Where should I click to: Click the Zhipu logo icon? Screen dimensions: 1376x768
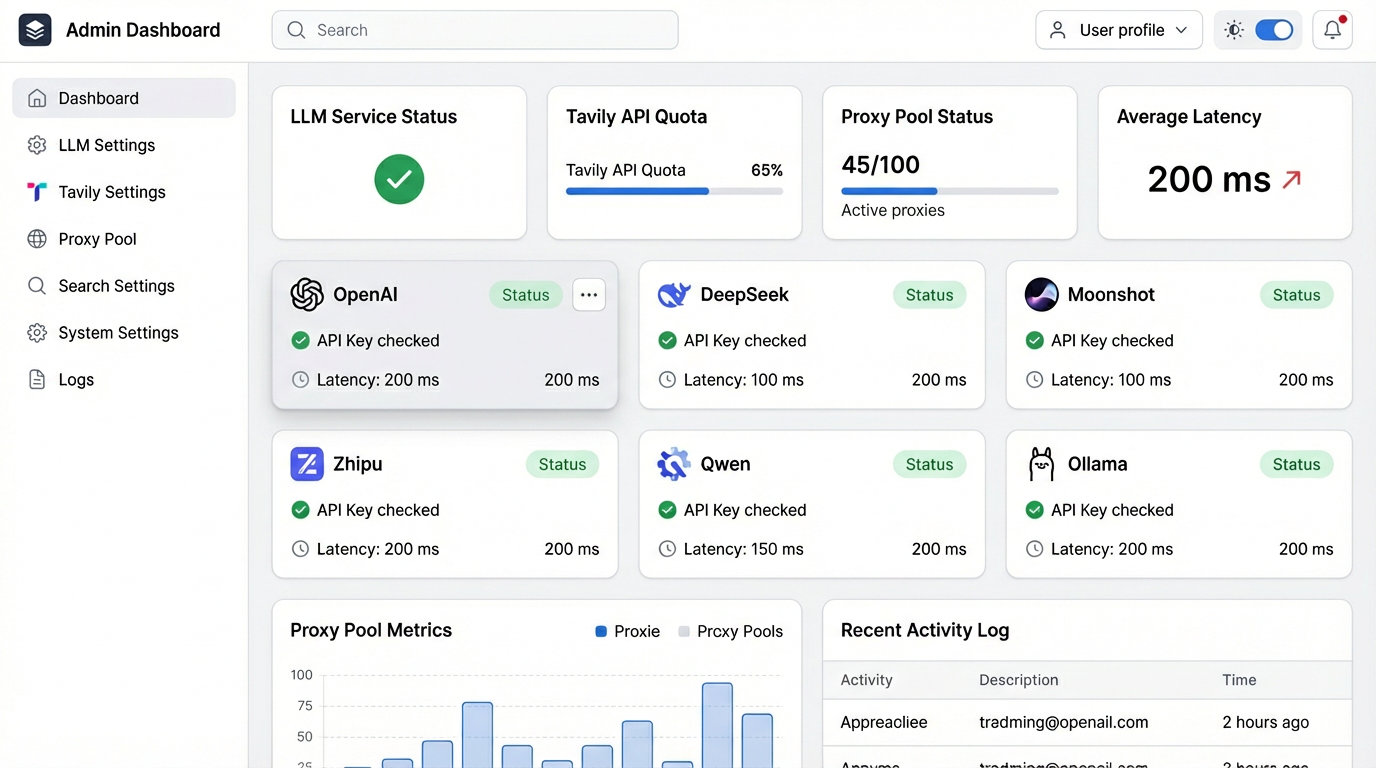[307, 464]
